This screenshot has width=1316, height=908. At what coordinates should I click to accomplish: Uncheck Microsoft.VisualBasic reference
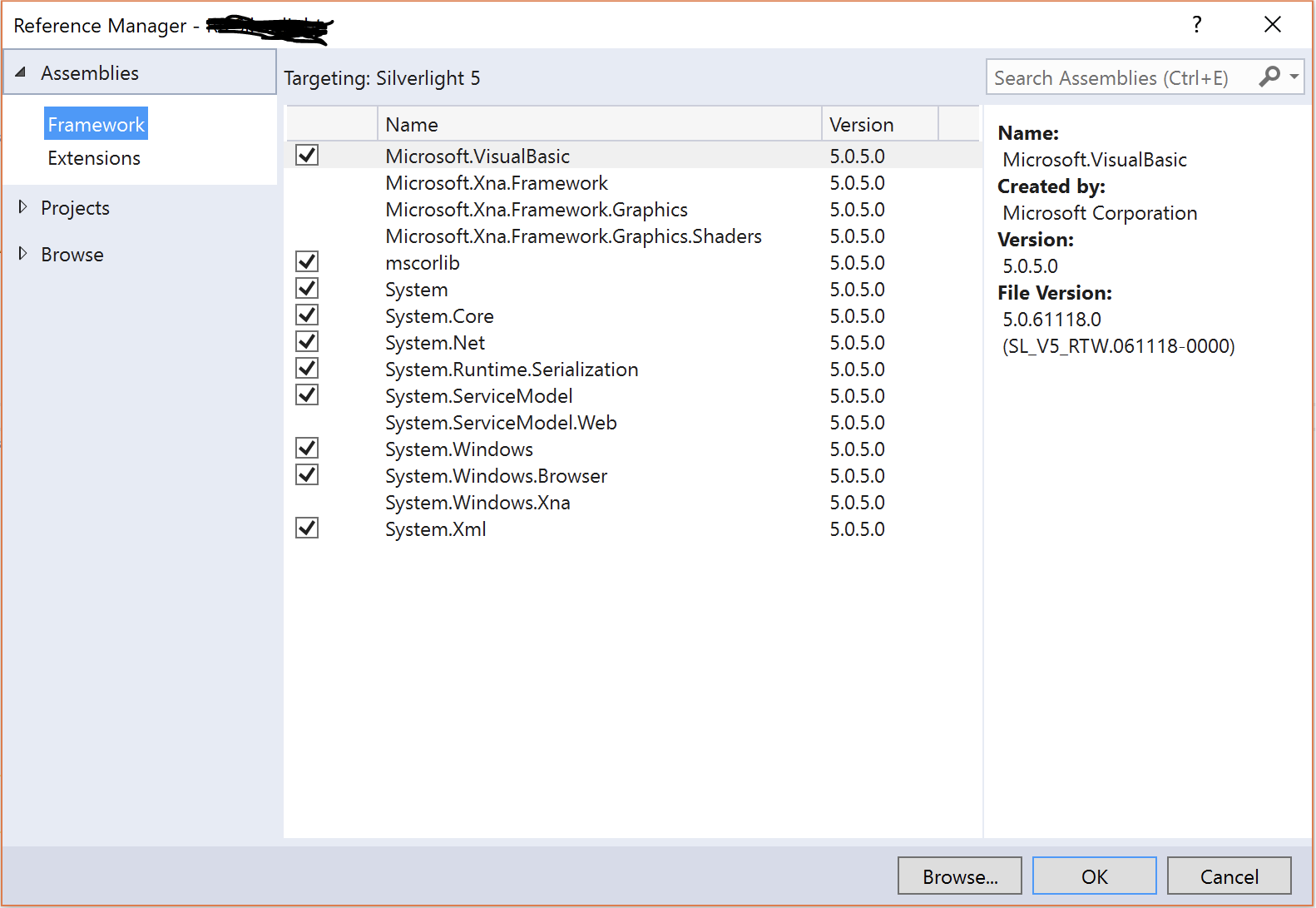click(307, 155)
